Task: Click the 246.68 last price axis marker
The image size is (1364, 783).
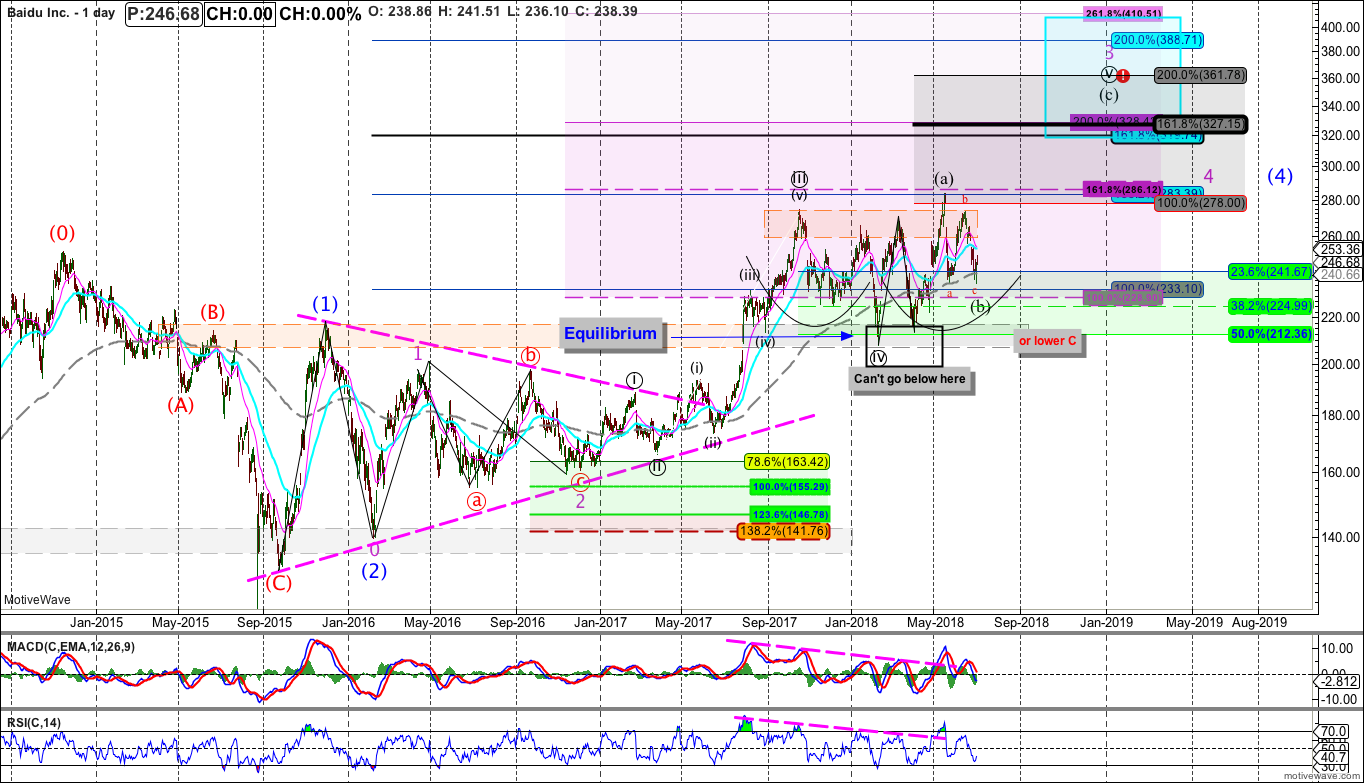Action: point(1341,262)
